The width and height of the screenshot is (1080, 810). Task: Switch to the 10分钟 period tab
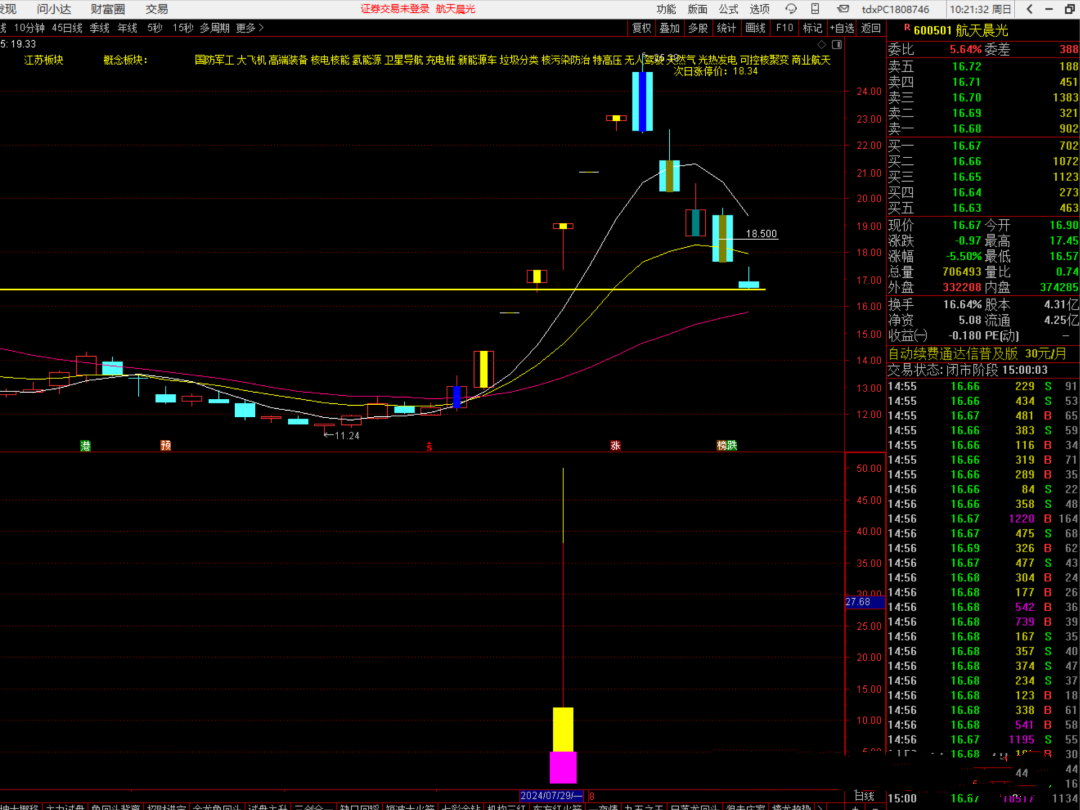[x=30, y=28]
